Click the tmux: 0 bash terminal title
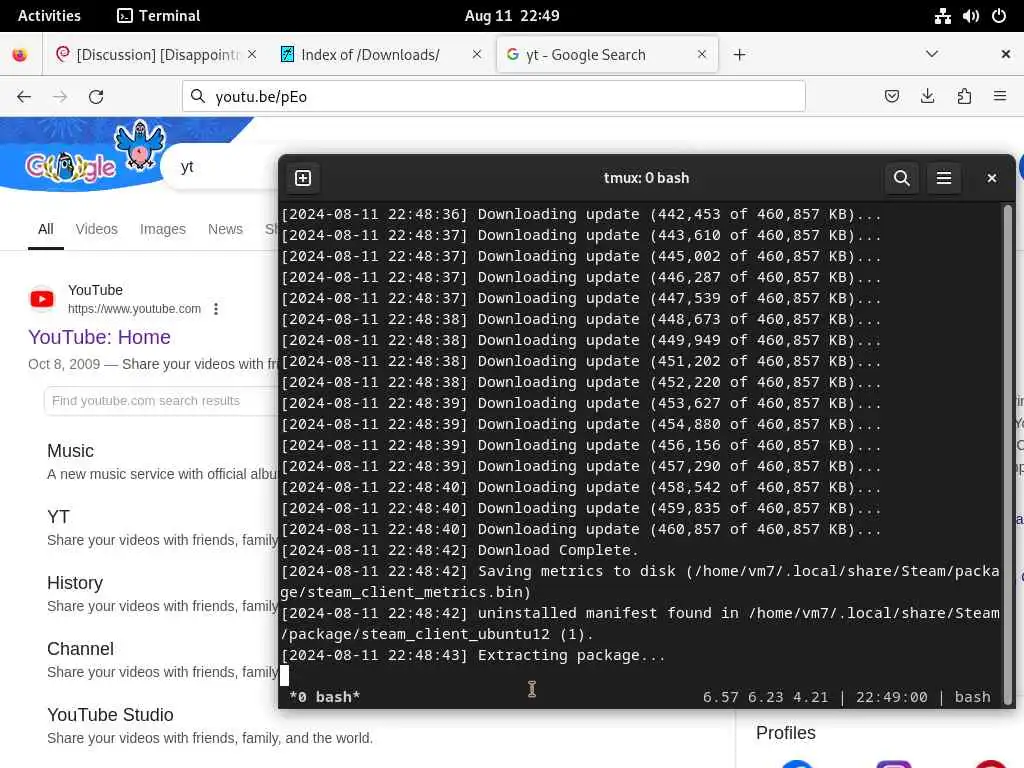Image resolution: width=1024 pixels, height=768 pixels. click(x=647, y=178)
